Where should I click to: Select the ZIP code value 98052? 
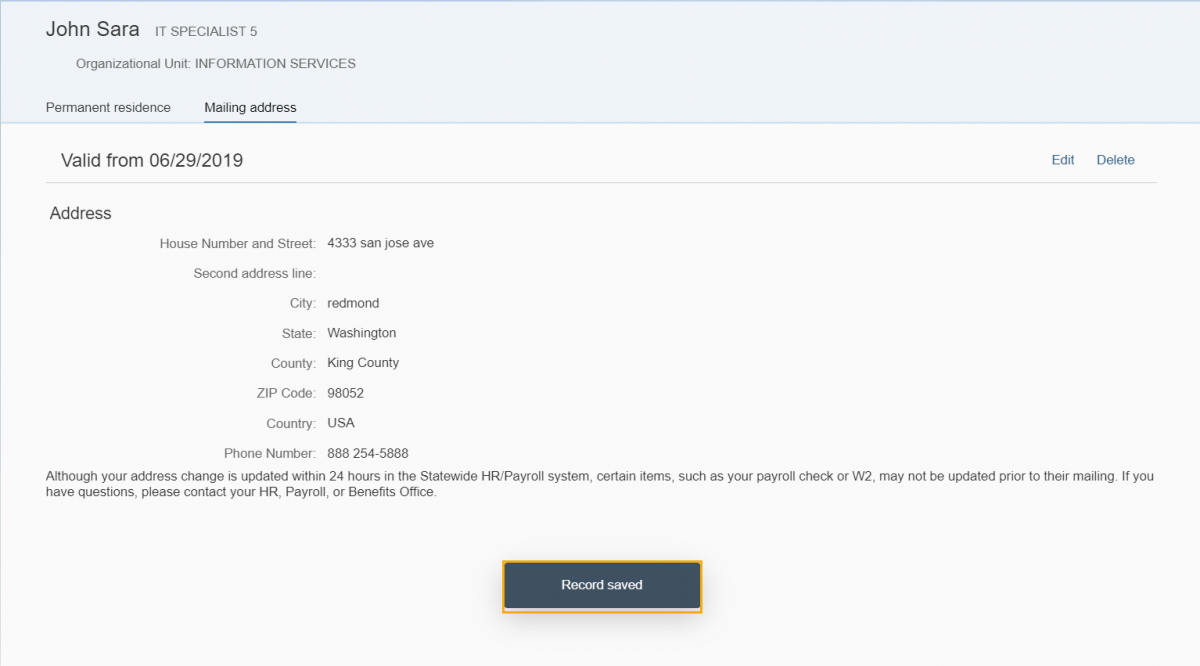pos(346,393)
